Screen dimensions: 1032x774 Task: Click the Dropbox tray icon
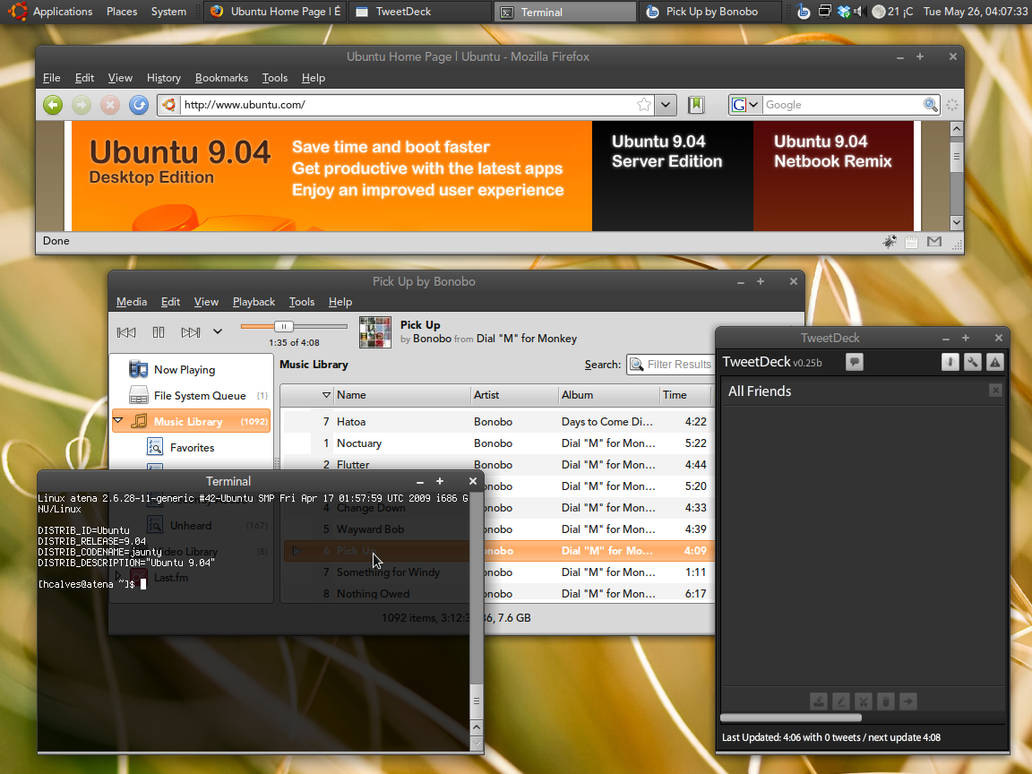(844, 11)
